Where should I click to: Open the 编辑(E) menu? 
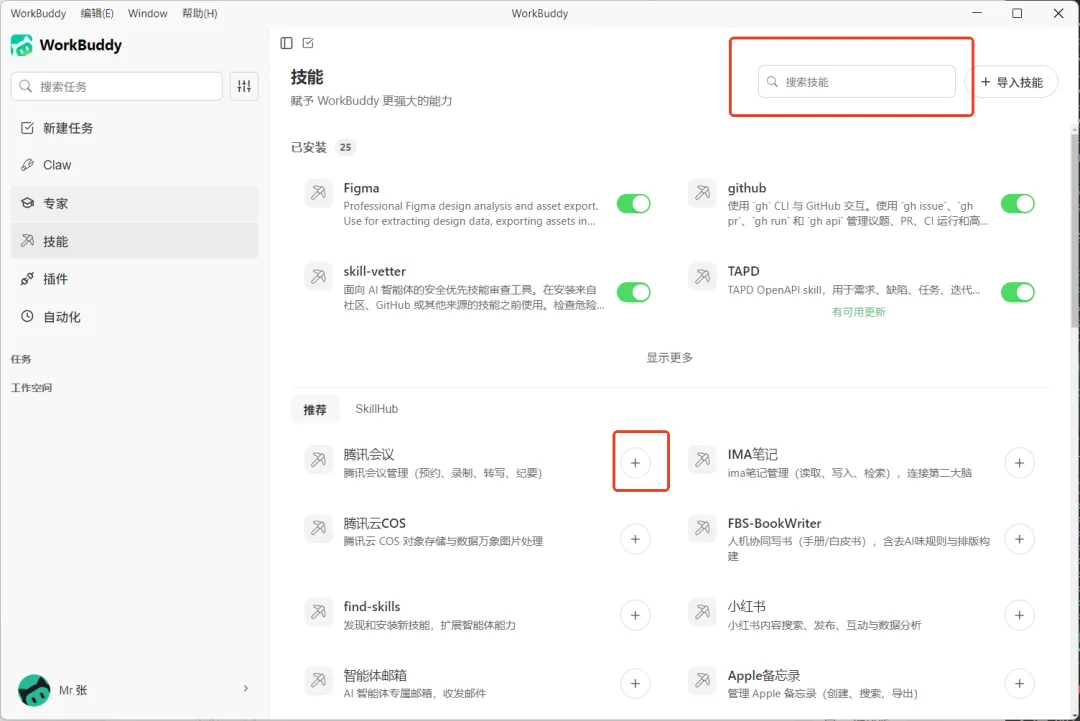coord(97,13)
